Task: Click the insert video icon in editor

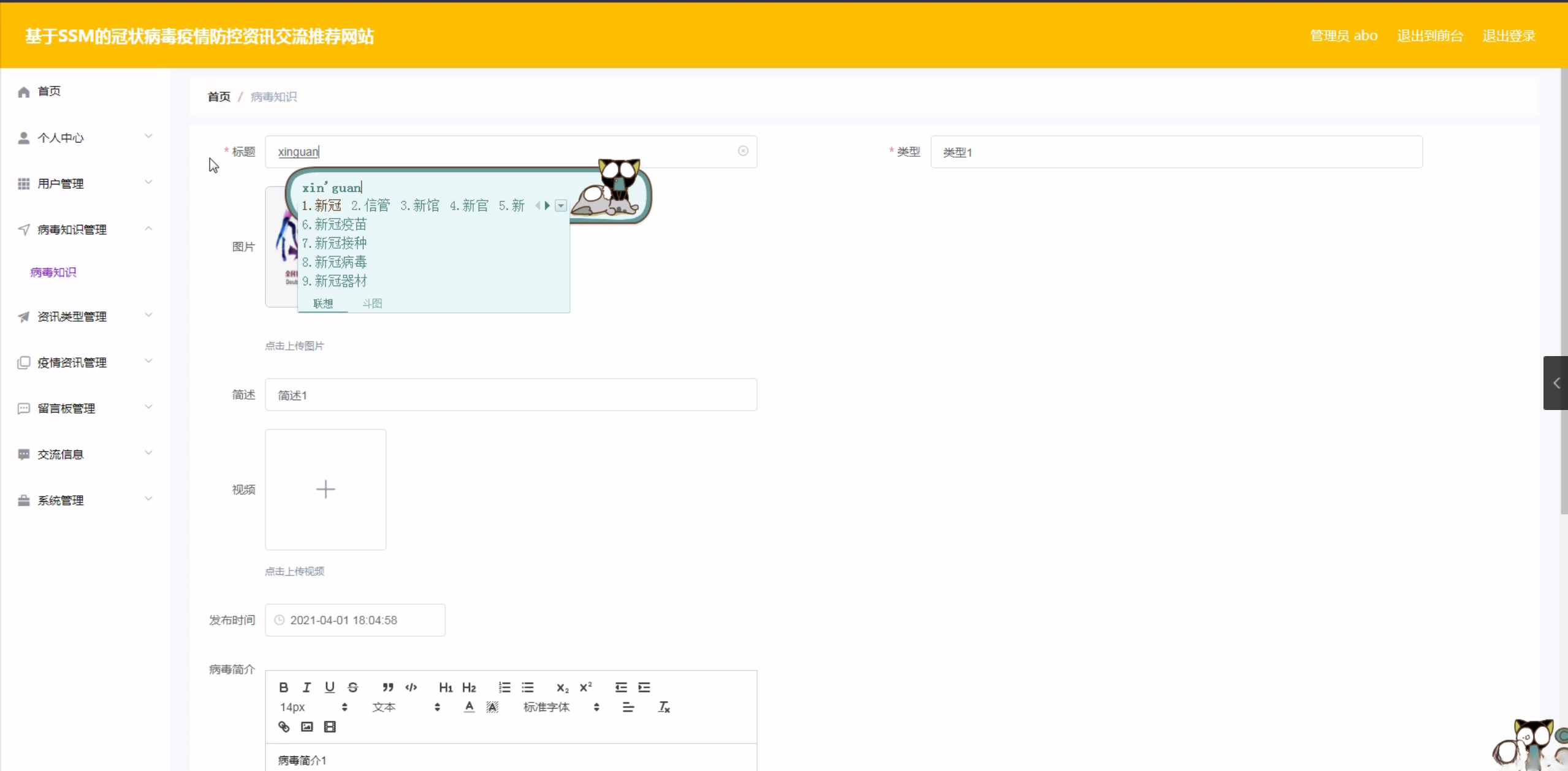Action: [330, 727]
